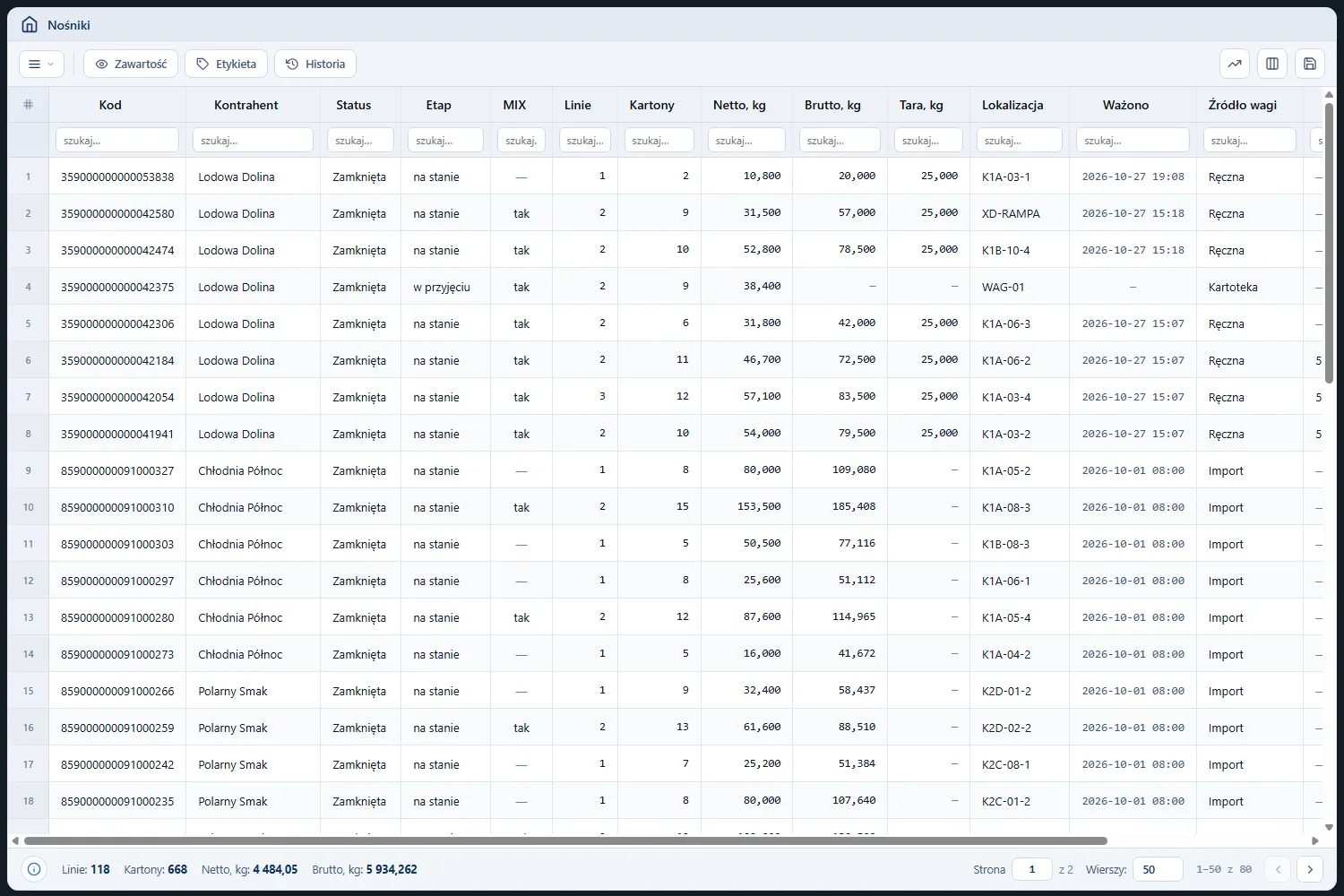
Task: Sort by the Ważono column header
Action: pos(1125,105)
